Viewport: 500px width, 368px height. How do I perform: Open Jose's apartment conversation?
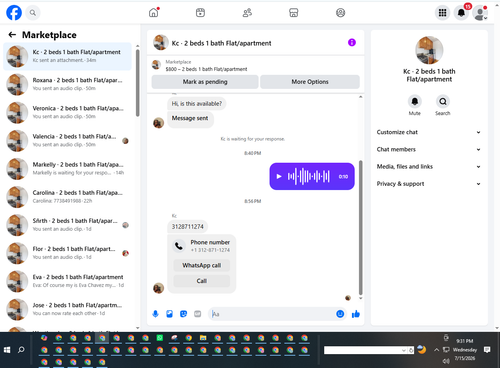tap(67, 309)
